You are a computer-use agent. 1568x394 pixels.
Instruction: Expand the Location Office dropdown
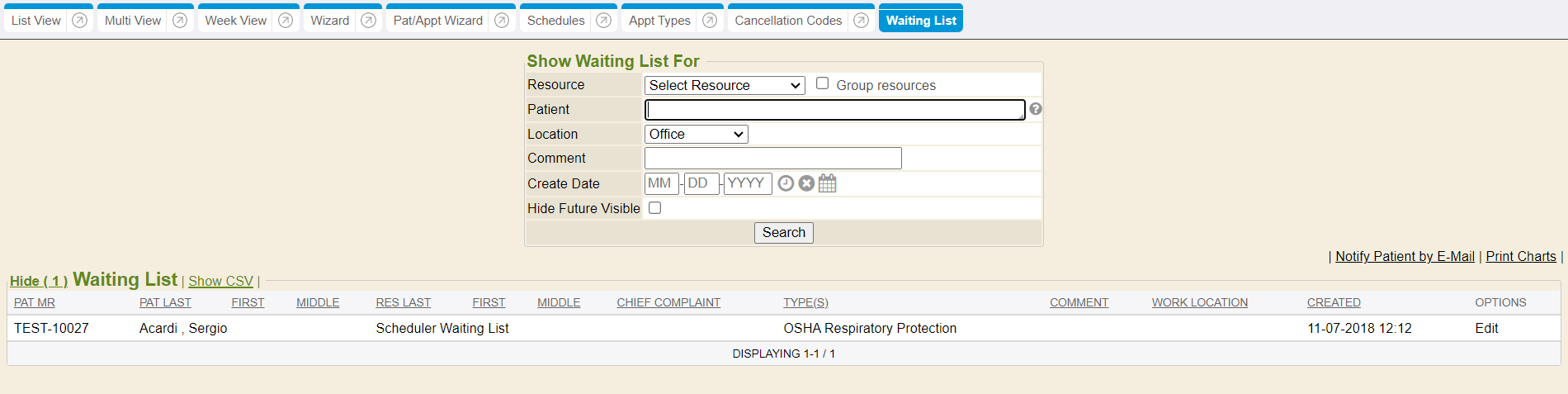click(x=696, y=134)
